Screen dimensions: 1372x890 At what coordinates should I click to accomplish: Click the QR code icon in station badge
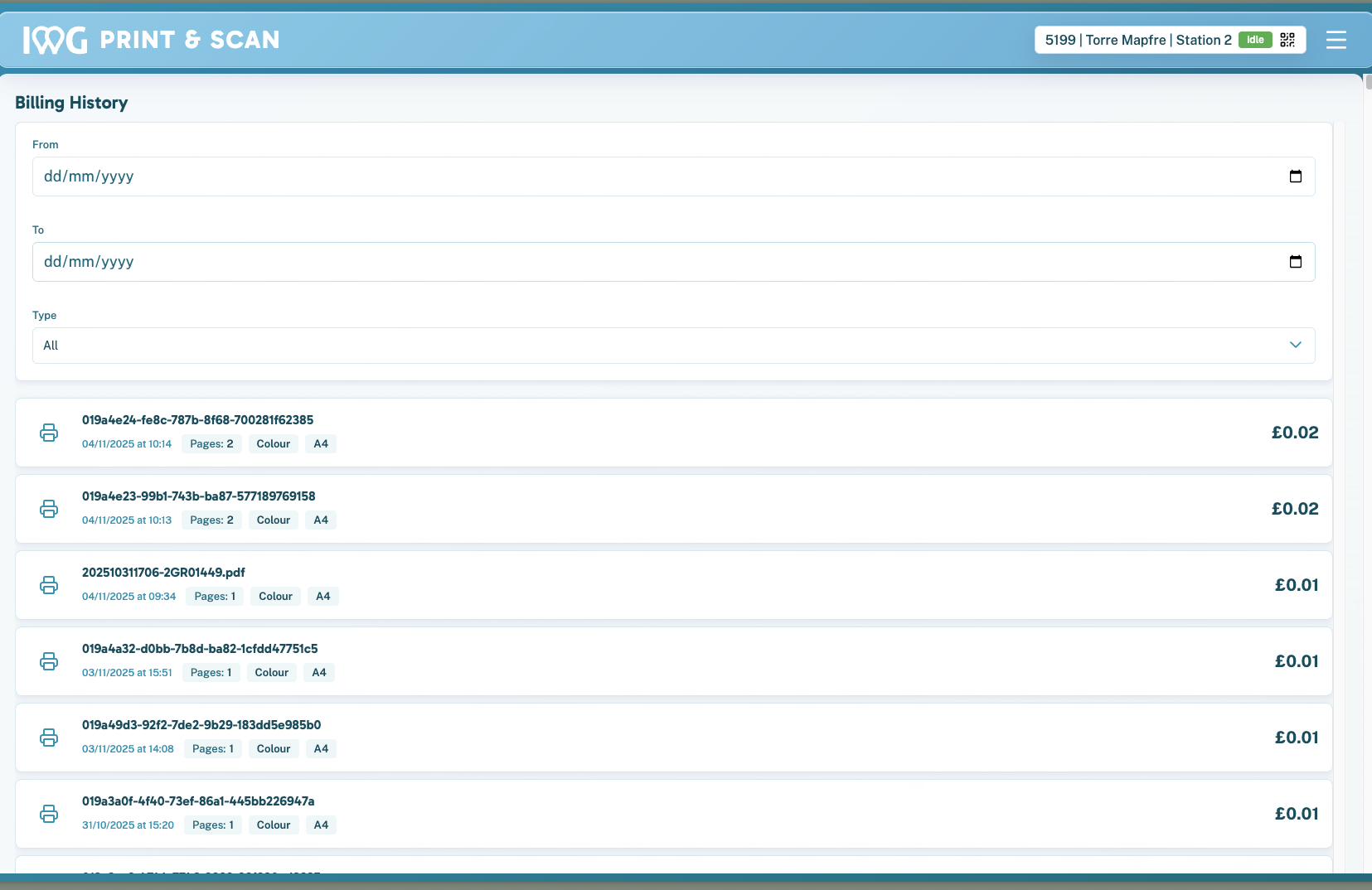[x=1287, y=40]
